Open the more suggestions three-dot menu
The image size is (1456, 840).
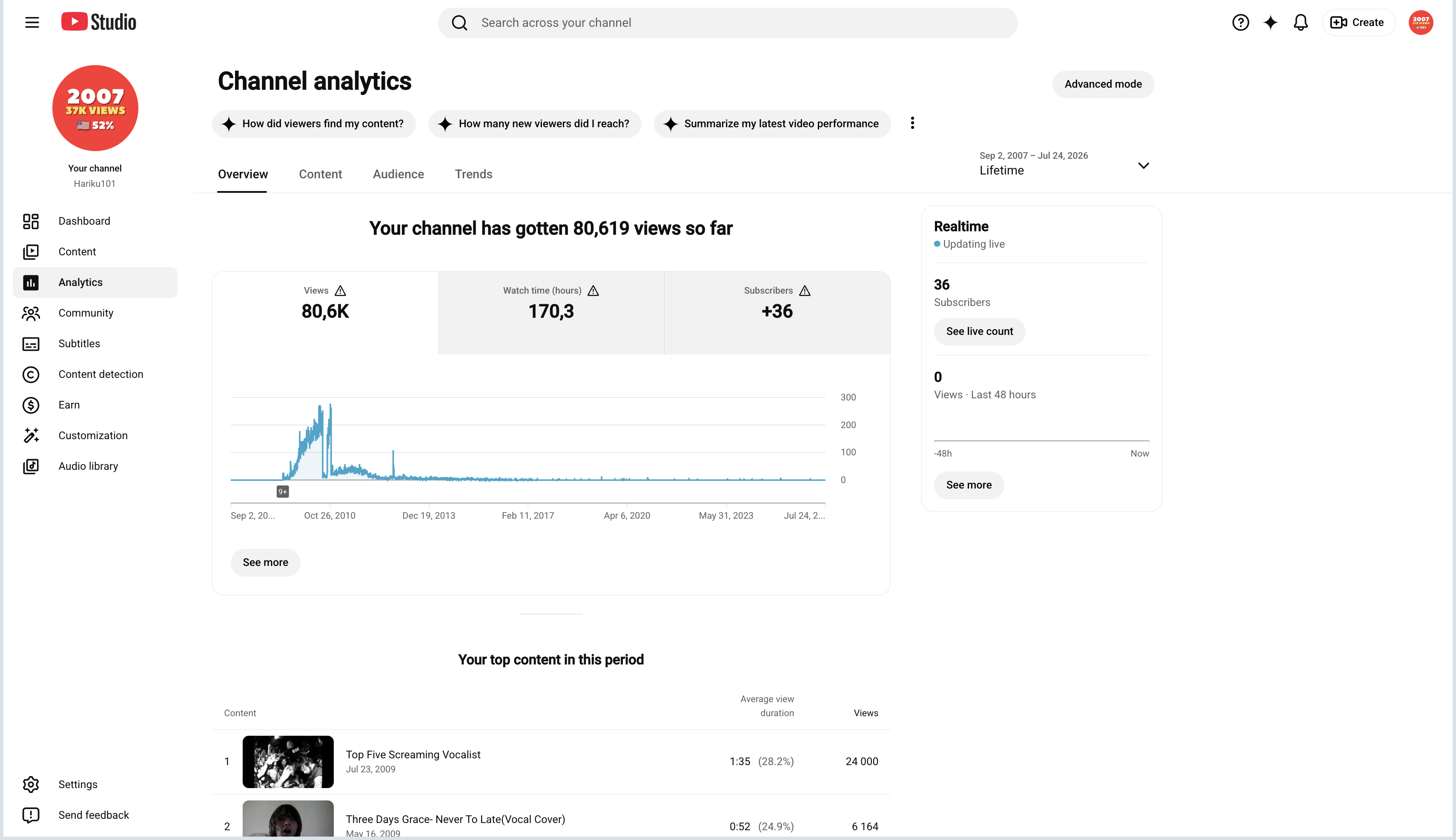pos(912,123)
